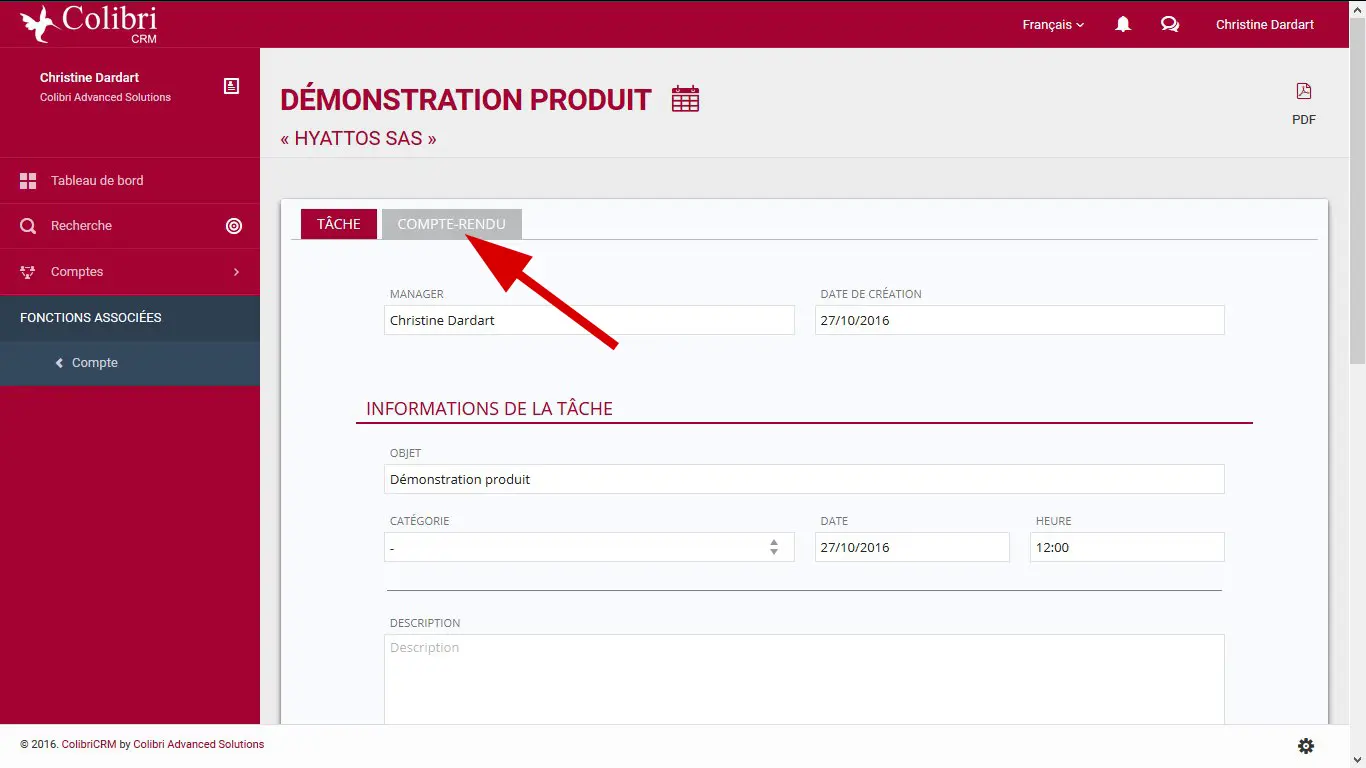The image size is (1366, 768).
Task: Expand the Comptes menu chevron
Action: point(236,272)
